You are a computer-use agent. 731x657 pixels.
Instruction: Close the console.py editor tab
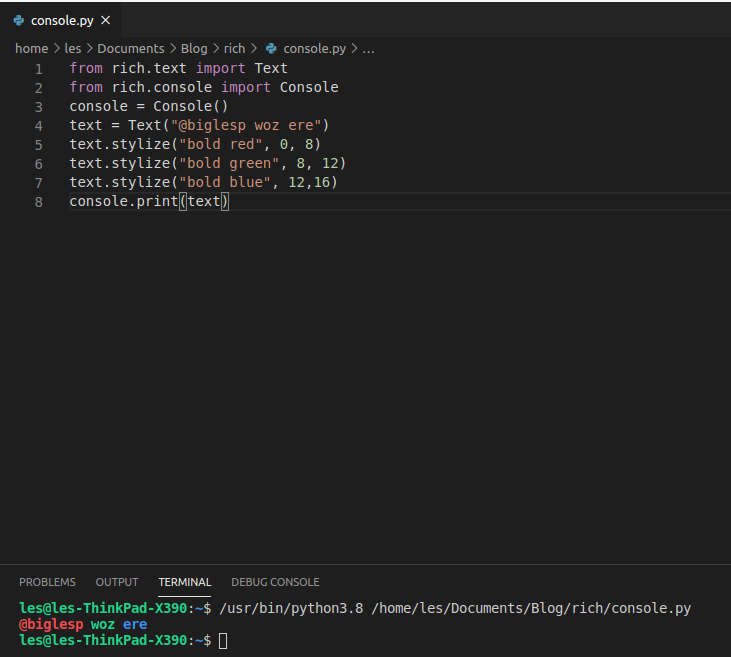click(x=106, y=21)
